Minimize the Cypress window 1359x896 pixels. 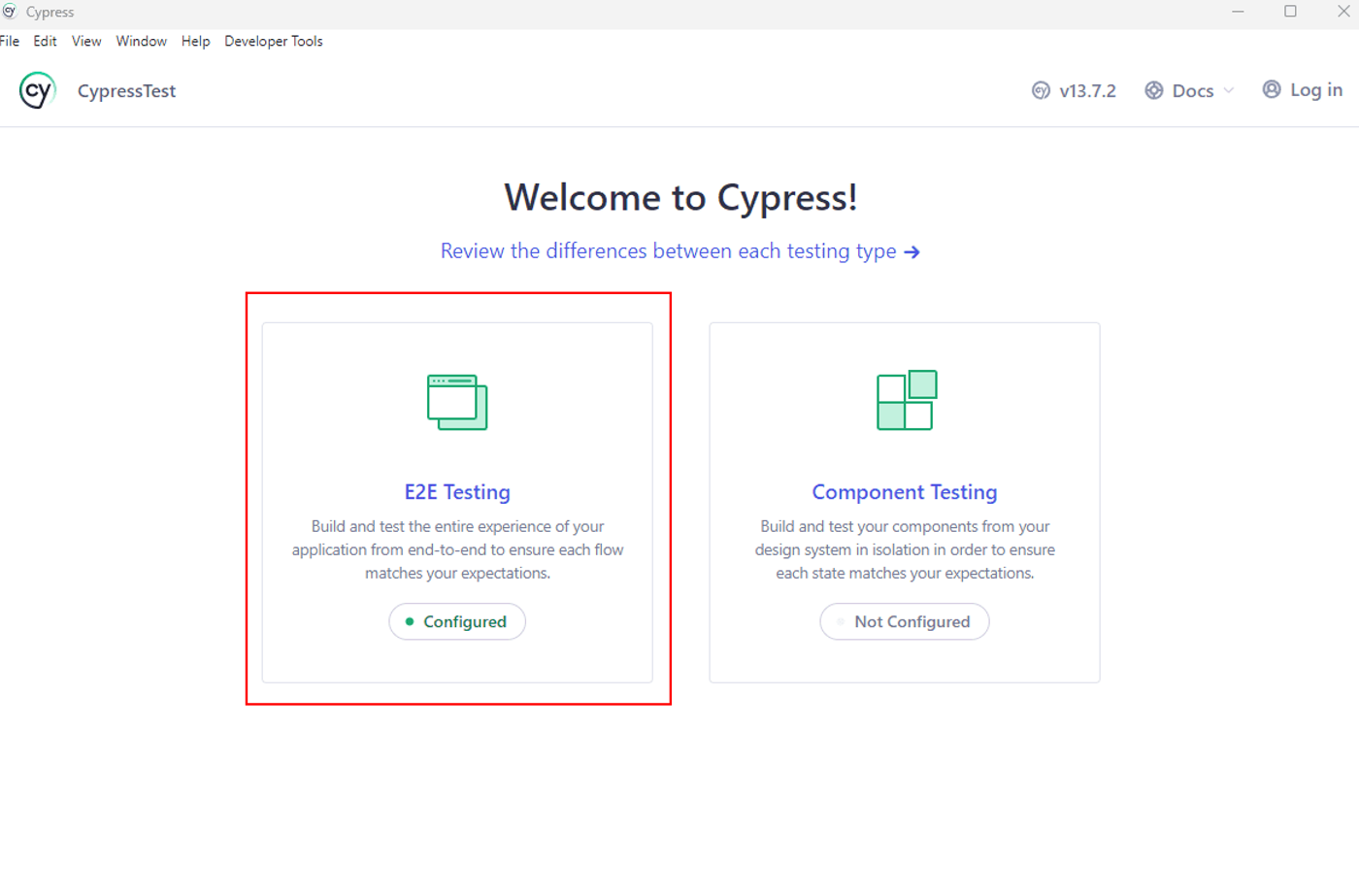click(1238, 12)
